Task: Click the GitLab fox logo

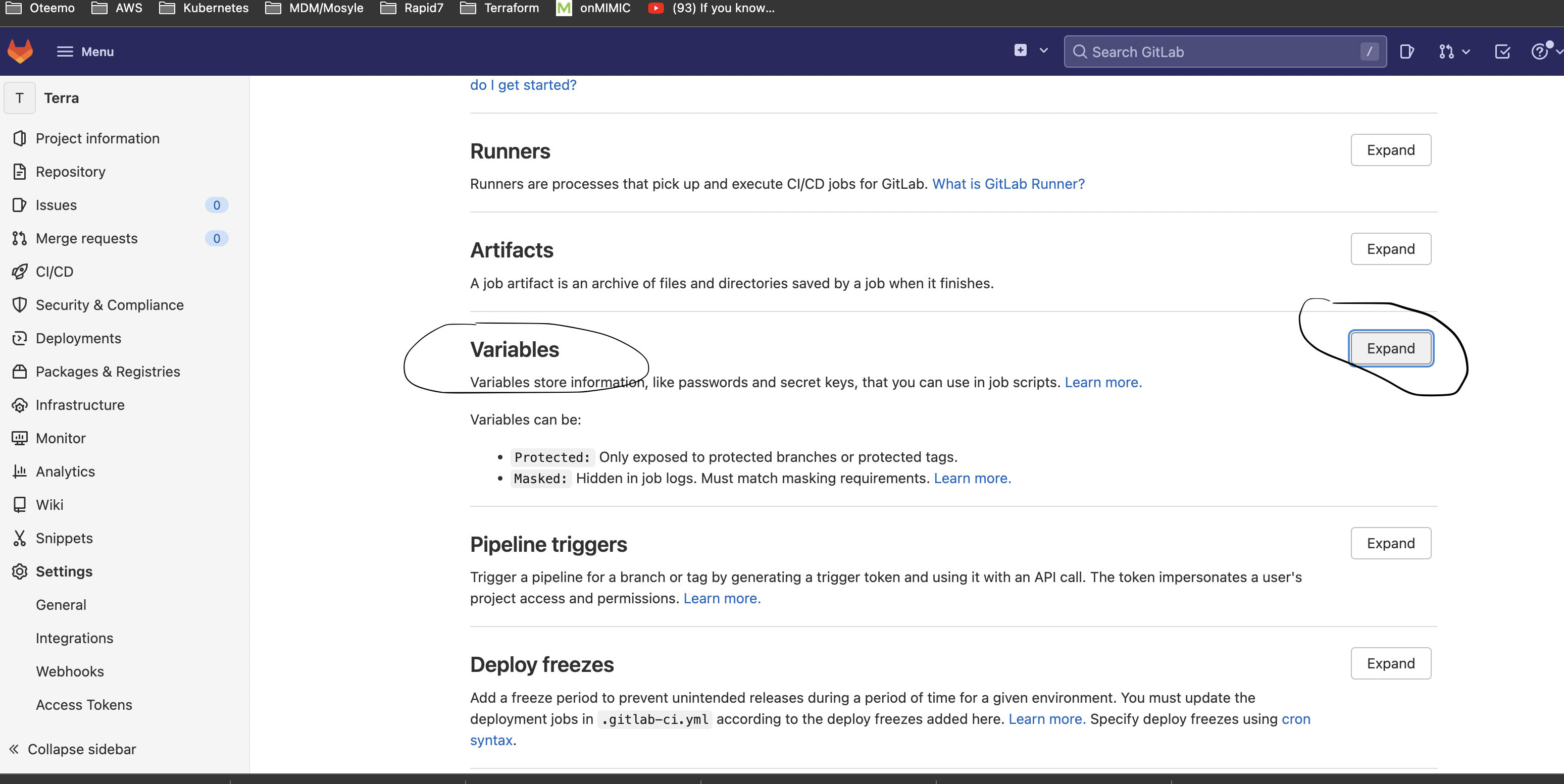Action: (20, 51)
